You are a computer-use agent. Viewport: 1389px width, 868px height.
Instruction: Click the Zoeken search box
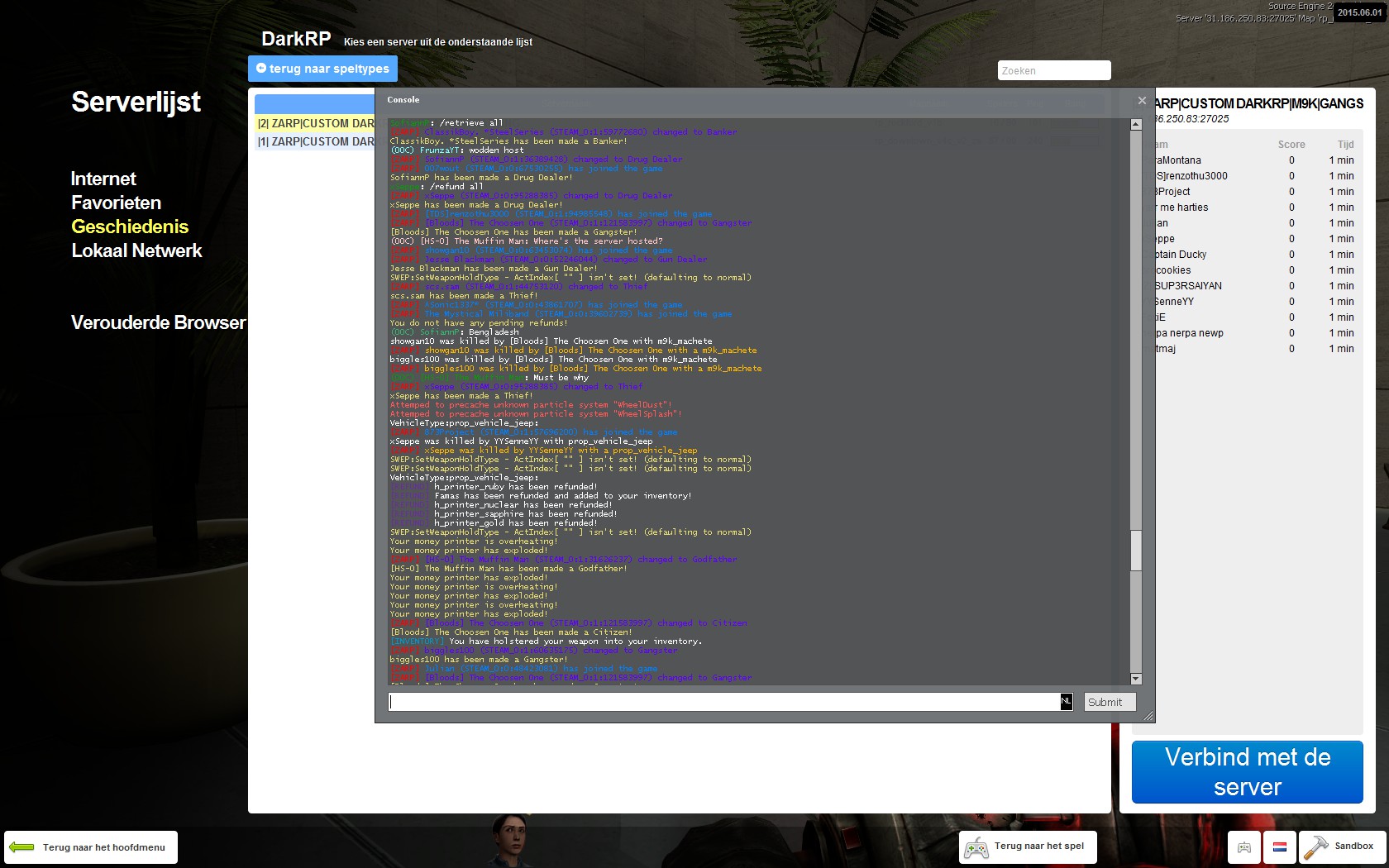pyautogui.click(x=1054, y=70)
